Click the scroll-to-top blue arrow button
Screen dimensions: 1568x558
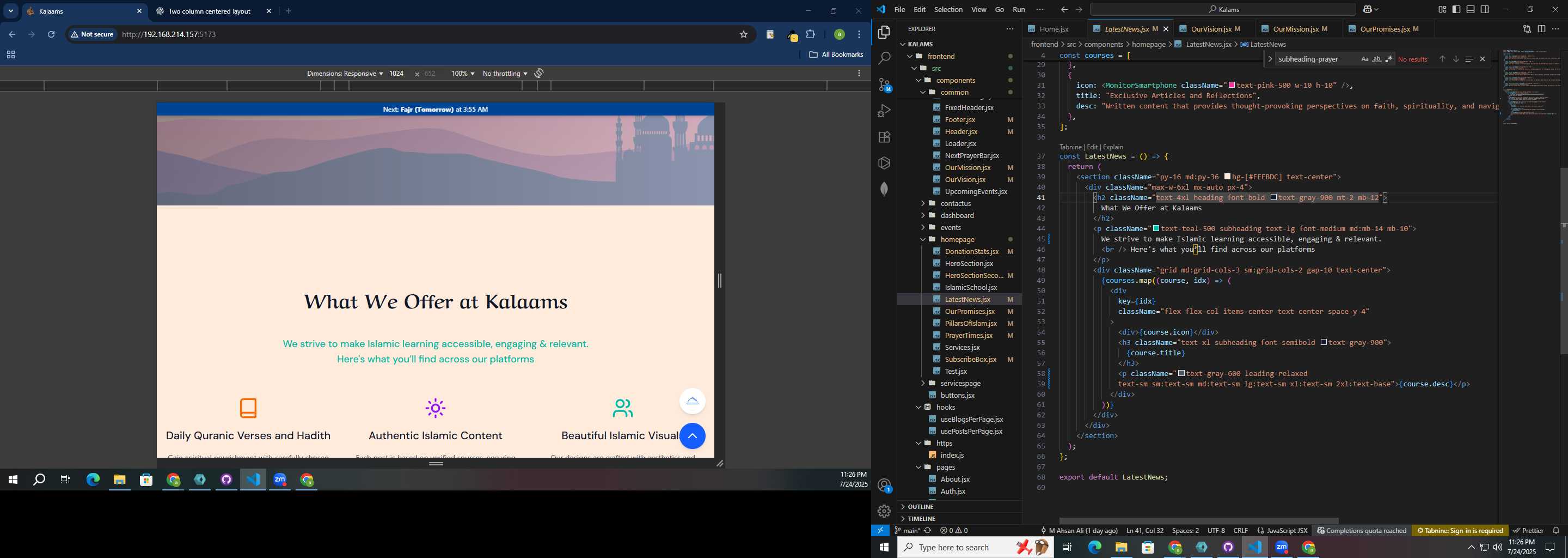tap(692, 436)
